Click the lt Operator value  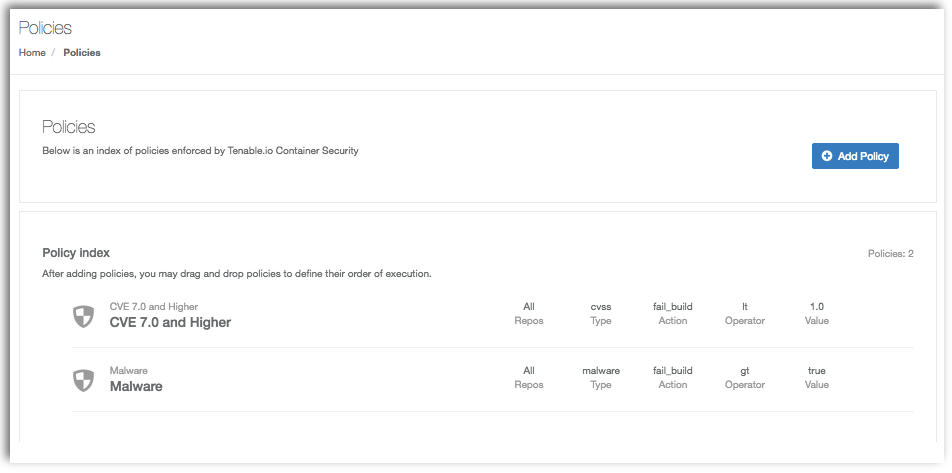coord(745,307)
